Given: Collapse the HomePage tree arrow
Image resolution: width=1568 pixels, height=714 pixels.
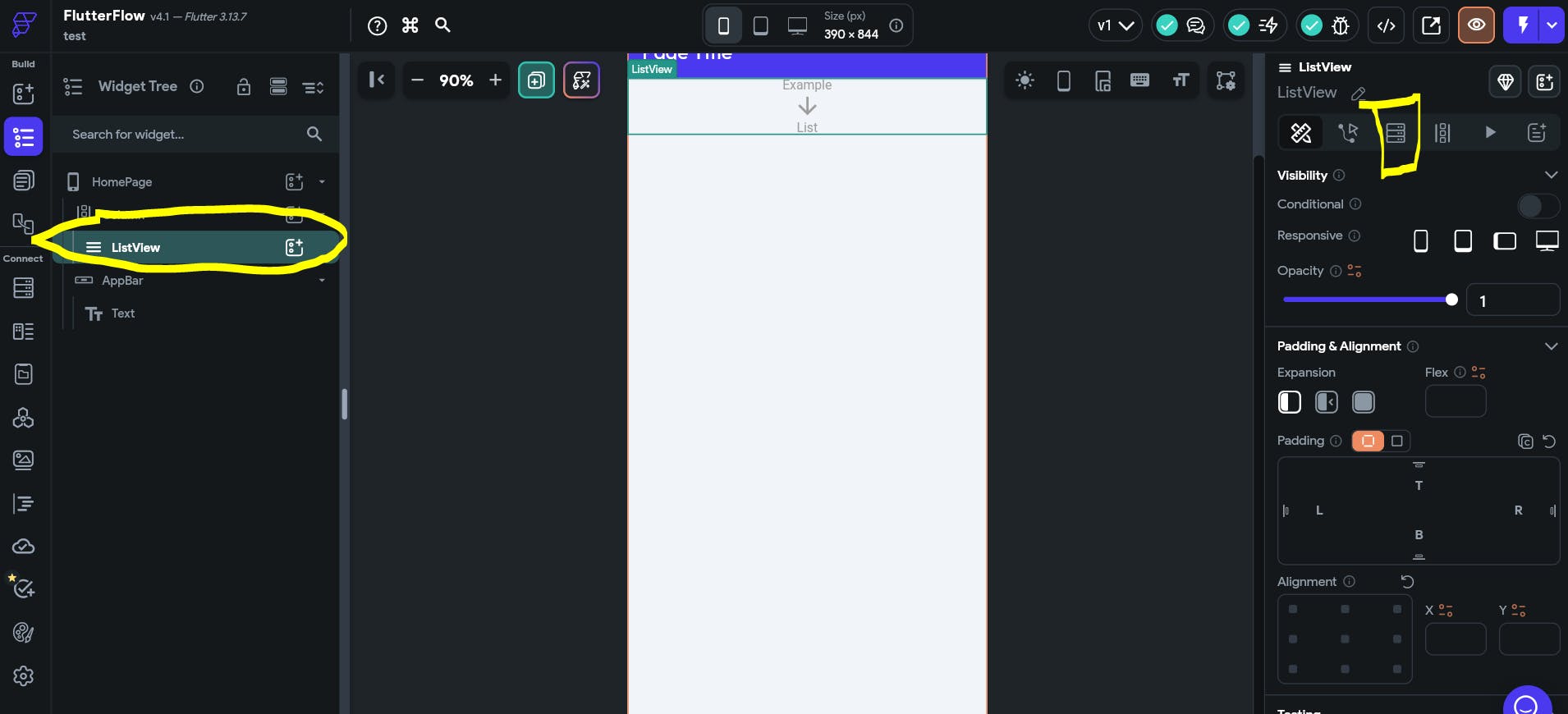Looking at the screenshot, I should pos(322,181).
